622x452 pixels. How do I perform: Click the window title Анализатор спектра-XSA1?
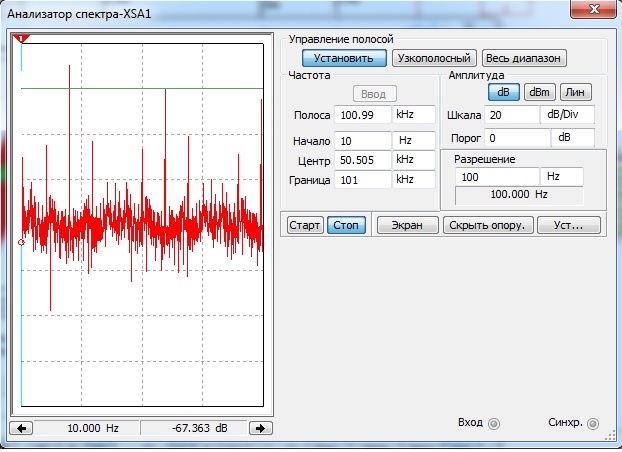click(79, 14)
